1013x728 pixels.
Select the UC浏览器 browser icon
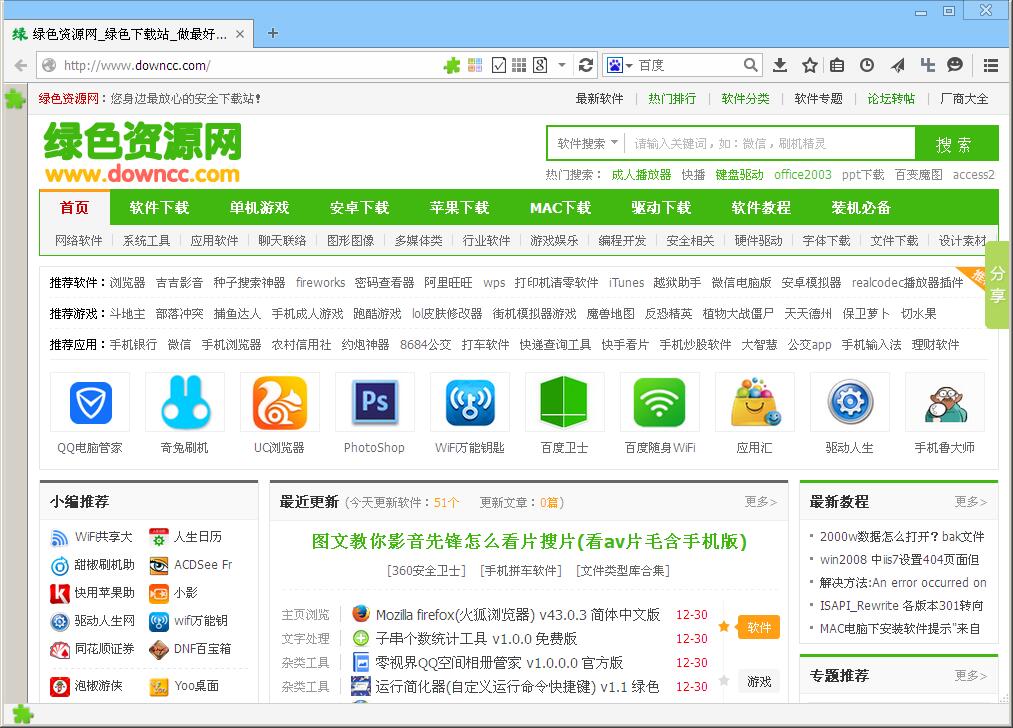tap(279, 401)
